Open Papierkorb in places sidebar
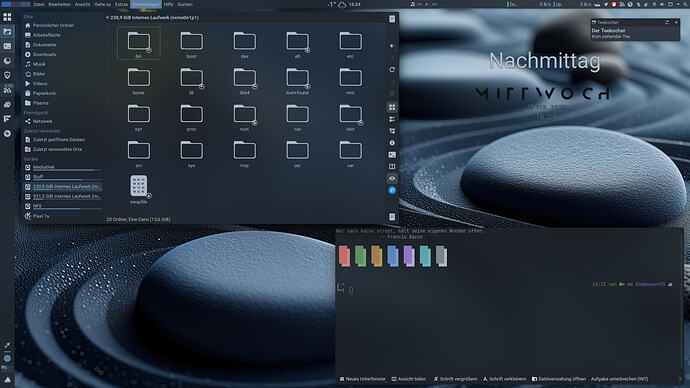 point(40,93)
